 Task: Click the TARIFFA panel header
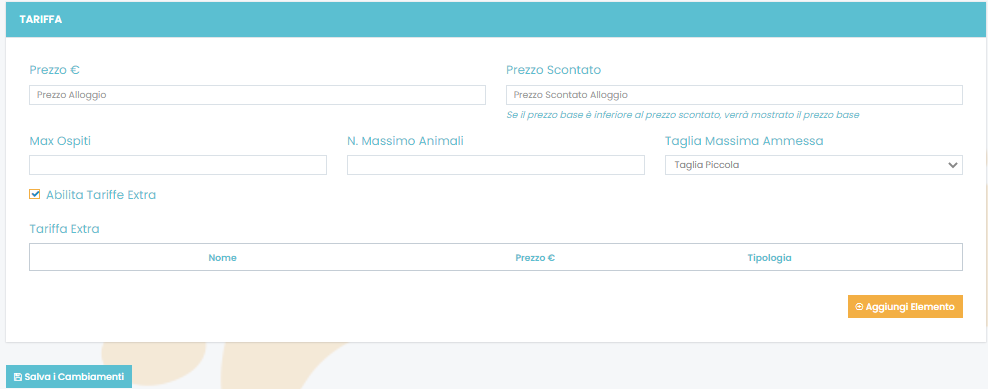[497, 20]
